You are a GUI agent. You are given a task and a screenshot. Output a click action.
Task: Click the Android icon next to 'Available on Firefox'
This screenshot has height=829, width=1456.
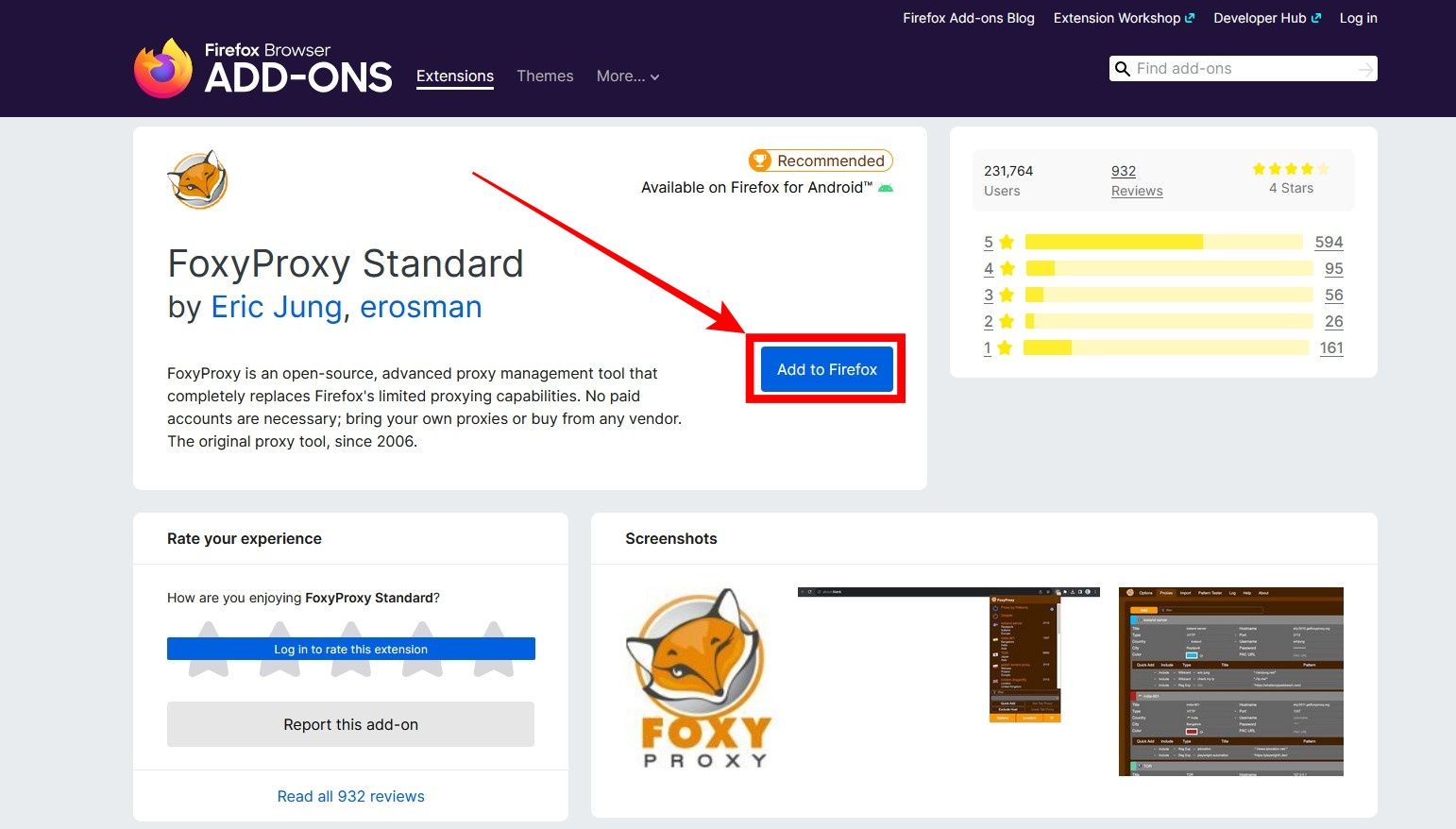(x=885, y=187)
